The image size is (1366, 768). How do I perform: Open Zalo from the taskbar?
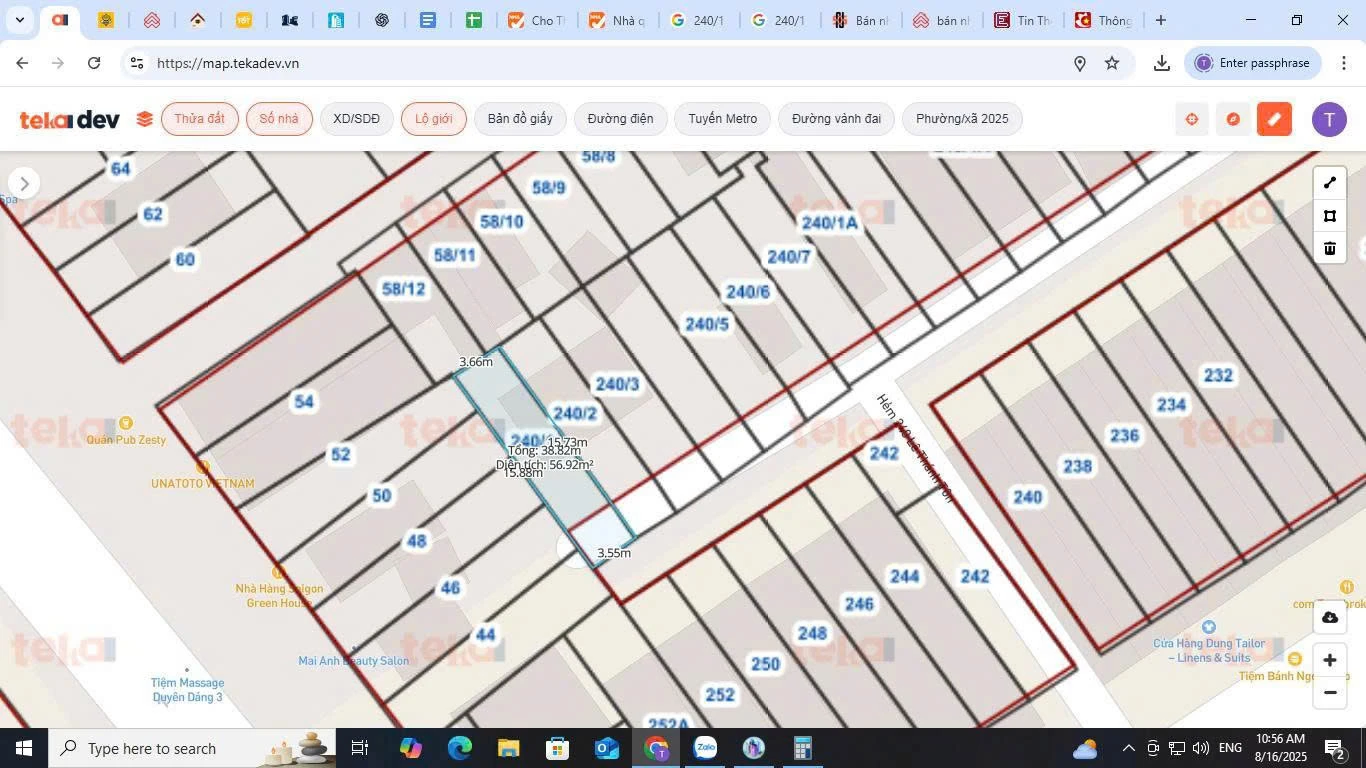[706, 747]
